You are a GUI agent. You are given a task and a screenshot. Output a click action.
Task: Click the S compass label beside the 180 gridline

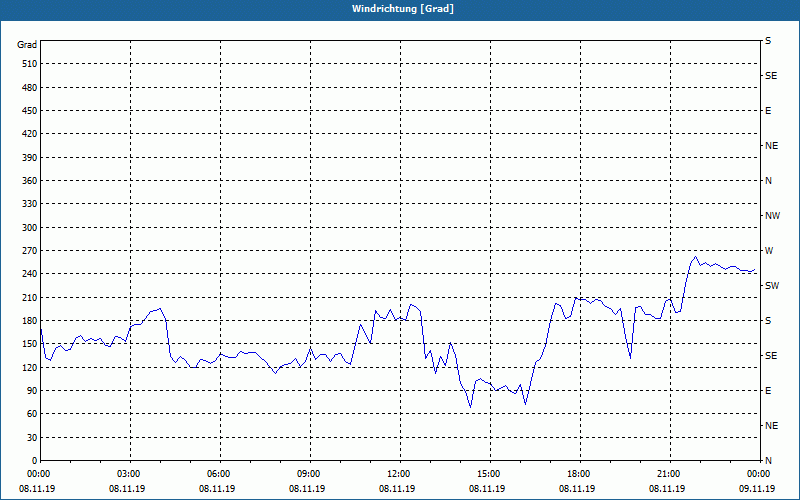[768, 321]
